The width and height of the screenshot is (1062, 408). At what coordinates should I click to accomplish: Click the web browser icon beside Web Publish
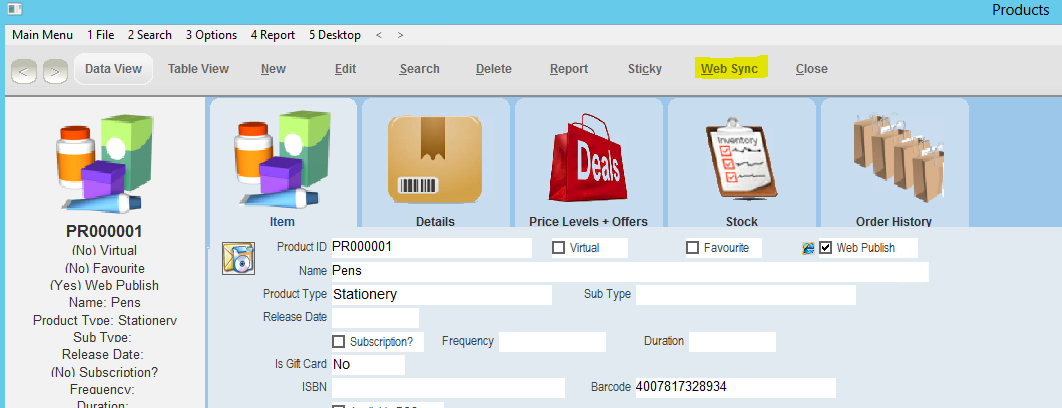[x=808, y=248]
